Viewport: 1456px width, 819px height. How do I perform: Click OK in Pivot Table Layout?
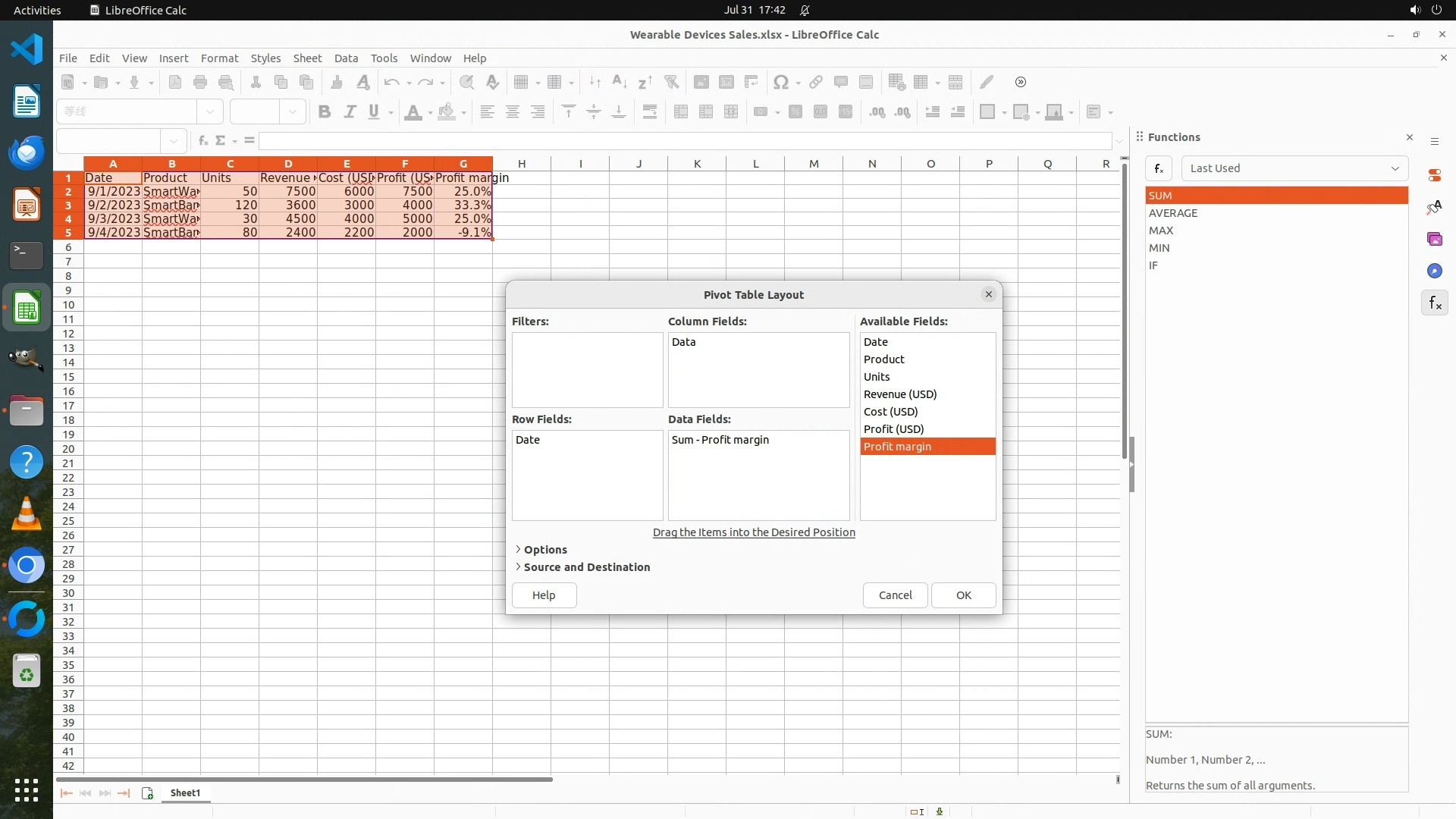pyautogui.click(x=963, y=595)
